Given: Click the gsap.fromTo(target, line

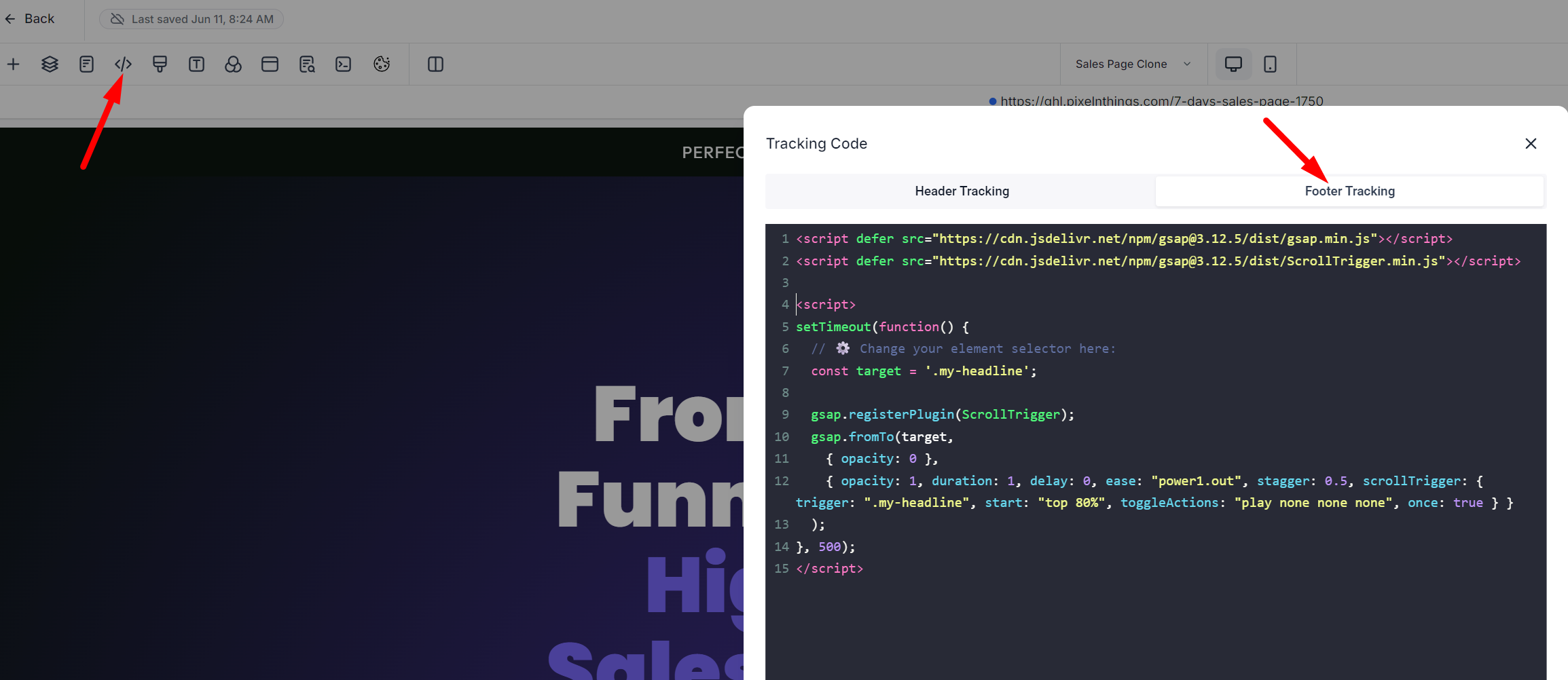Looking at the screenshot, I should coord(882,437).
